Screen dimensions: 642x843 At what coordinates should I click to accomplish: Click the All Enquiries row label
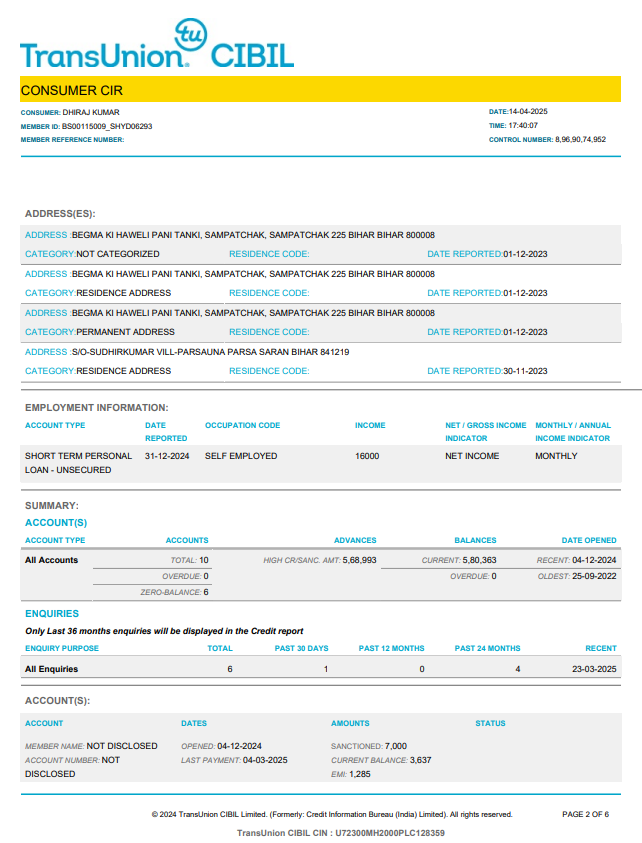click(51, 668)
